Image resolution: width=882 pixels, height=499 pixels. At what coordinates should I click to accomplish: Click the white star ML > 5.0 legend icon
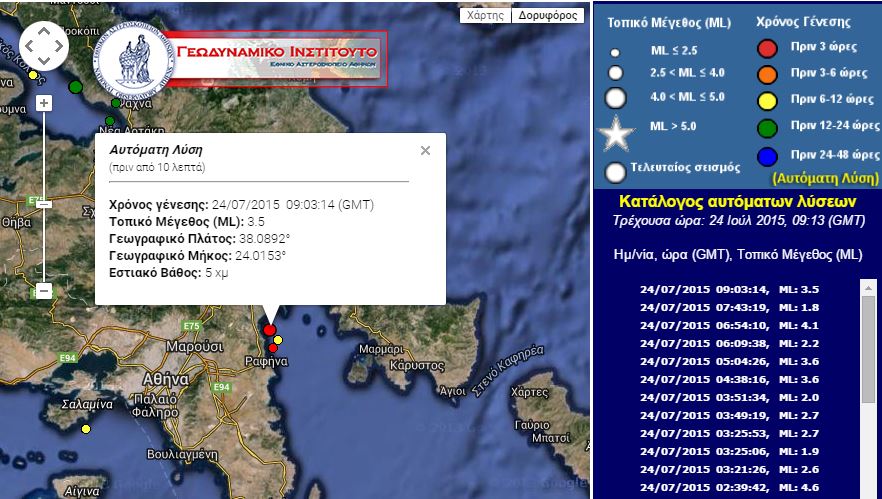tap(616, 132)
